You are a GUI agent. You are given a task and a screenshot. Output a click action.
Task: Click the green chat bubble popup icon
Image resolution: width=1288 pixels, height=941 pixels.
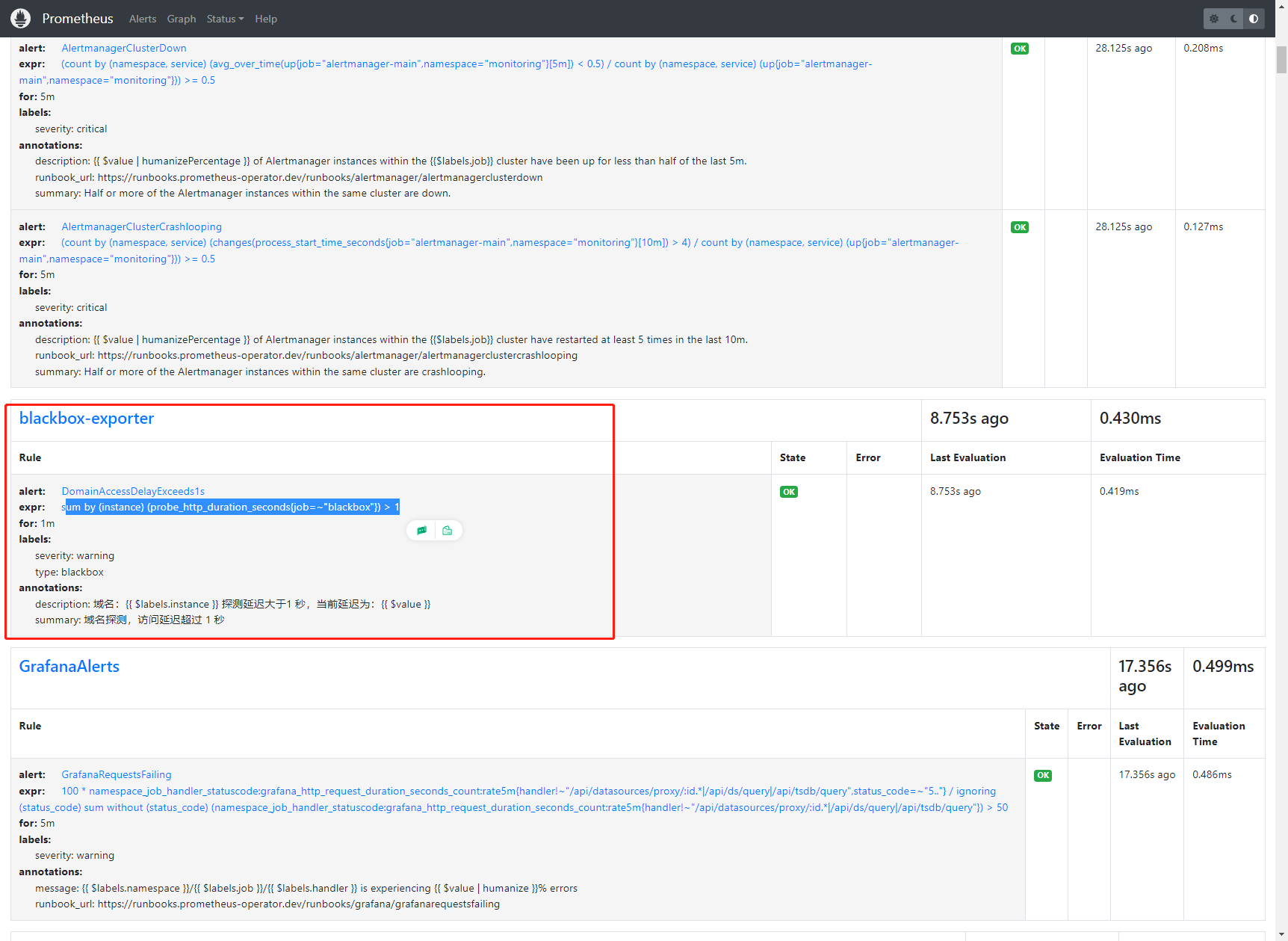click(x=421, y=531)
